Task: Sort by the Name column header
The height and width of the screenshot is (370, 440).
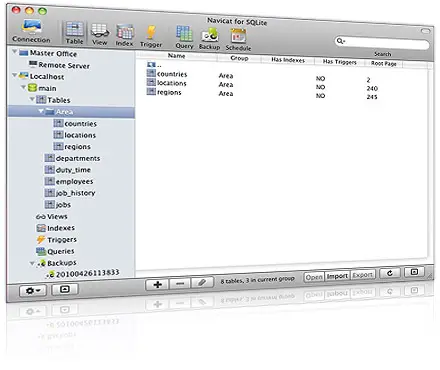Action: click(x=176, y=56)
